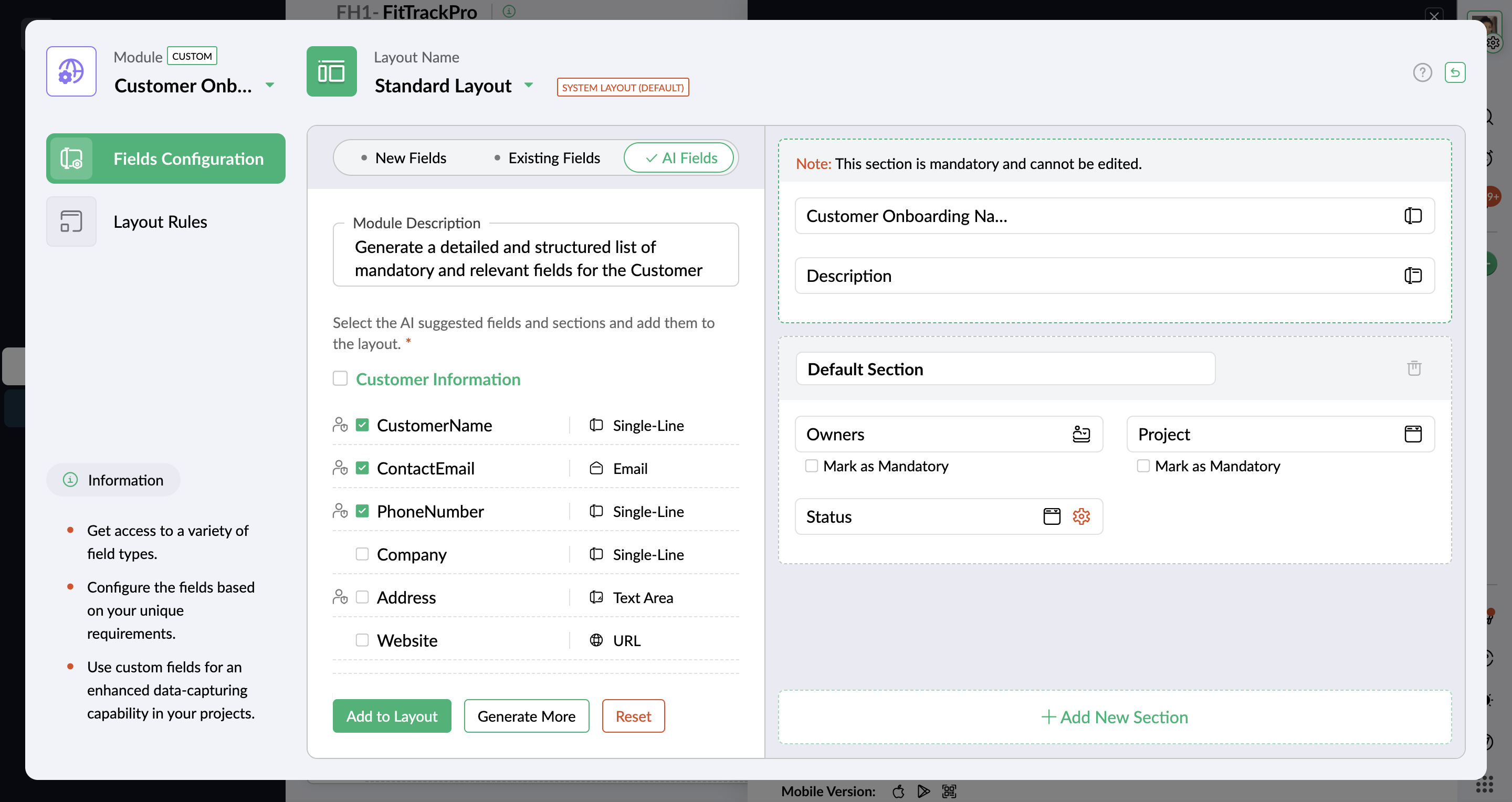Click the Status field settings gear icon
1512x802 pixels.
tap(1080, 516)
